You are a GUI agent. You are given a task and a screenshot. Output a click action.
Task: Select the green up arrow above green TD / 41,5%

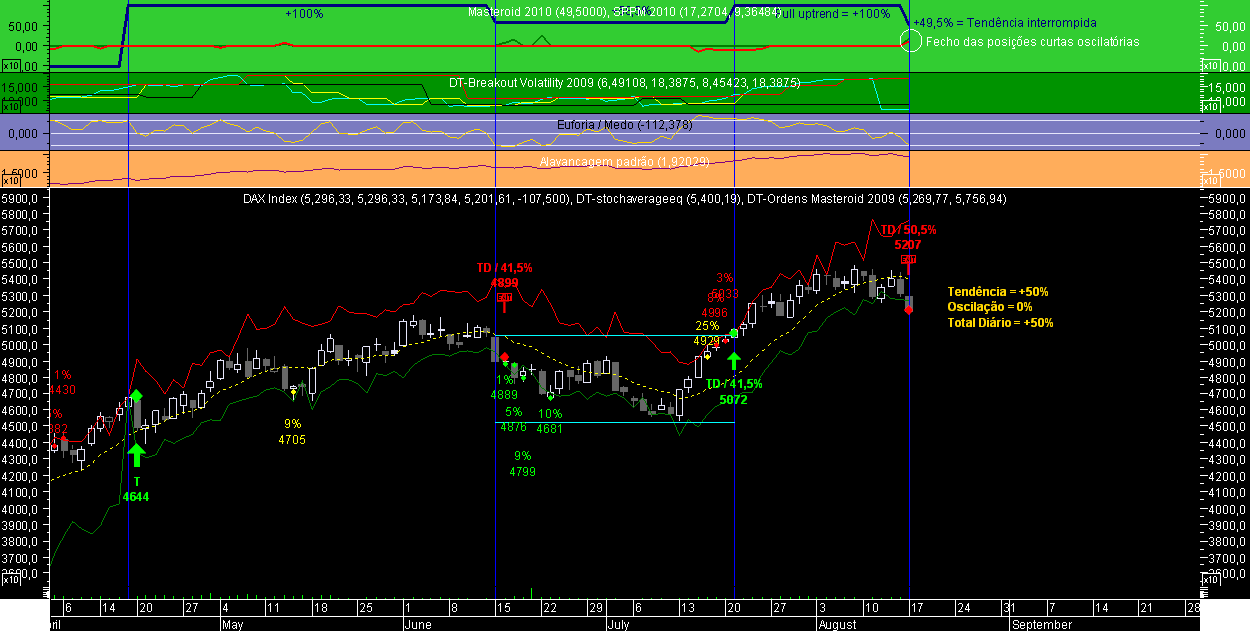point(734,362)
